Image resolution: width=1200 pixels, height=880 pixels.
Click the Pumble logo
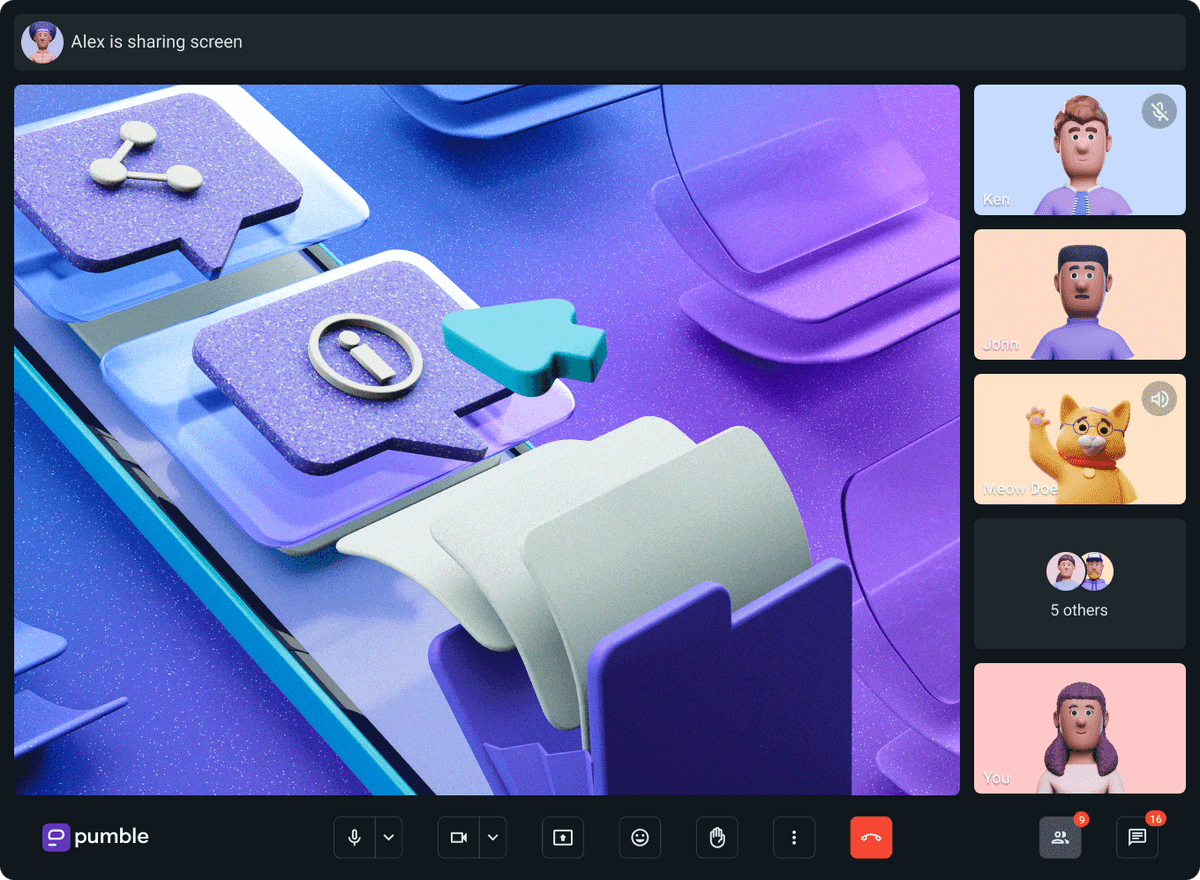point(96,837)
